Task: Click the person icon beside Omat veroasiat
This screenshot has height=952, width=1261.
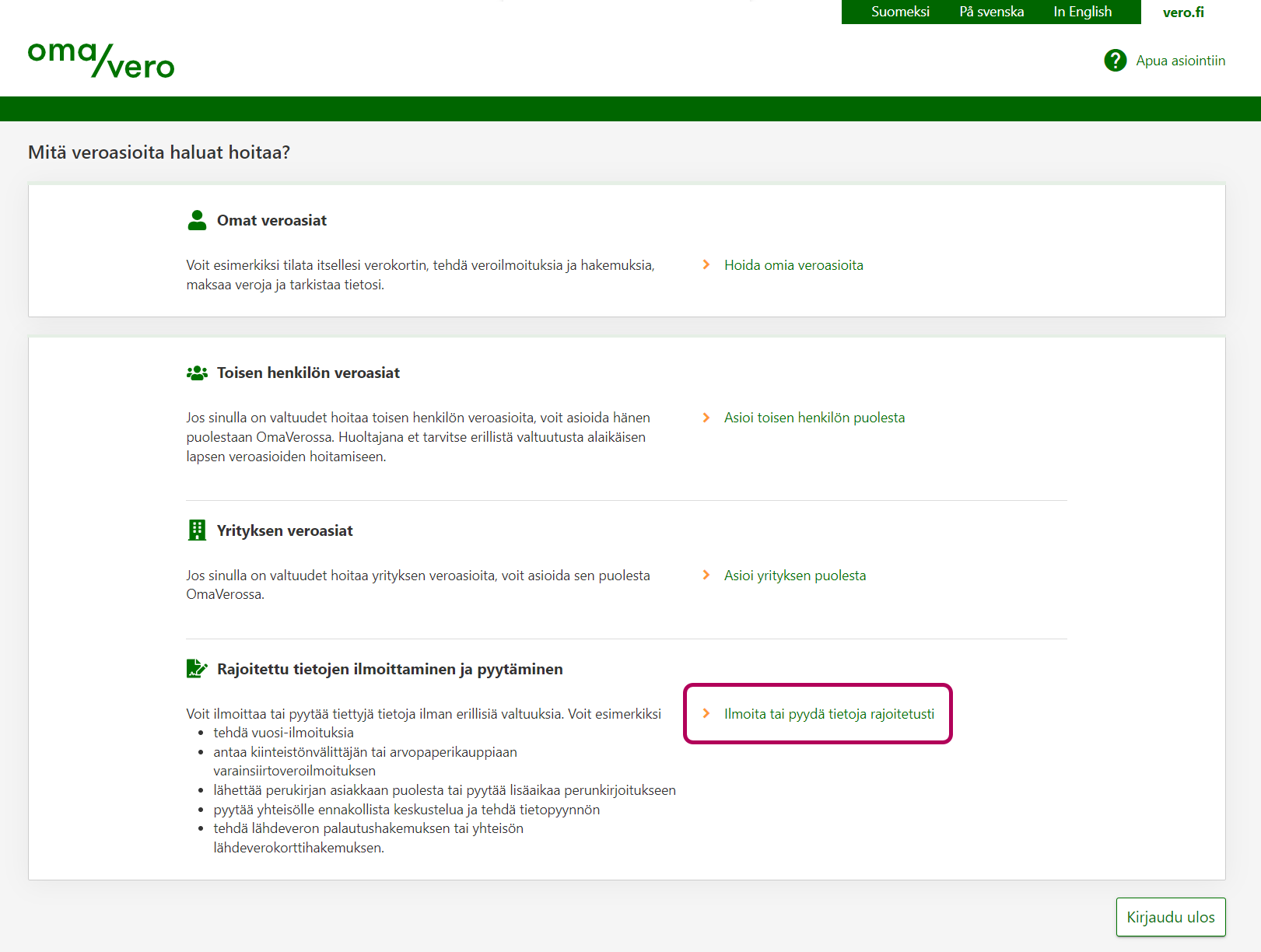Action: pyautogui.click(x=197, y=220)
